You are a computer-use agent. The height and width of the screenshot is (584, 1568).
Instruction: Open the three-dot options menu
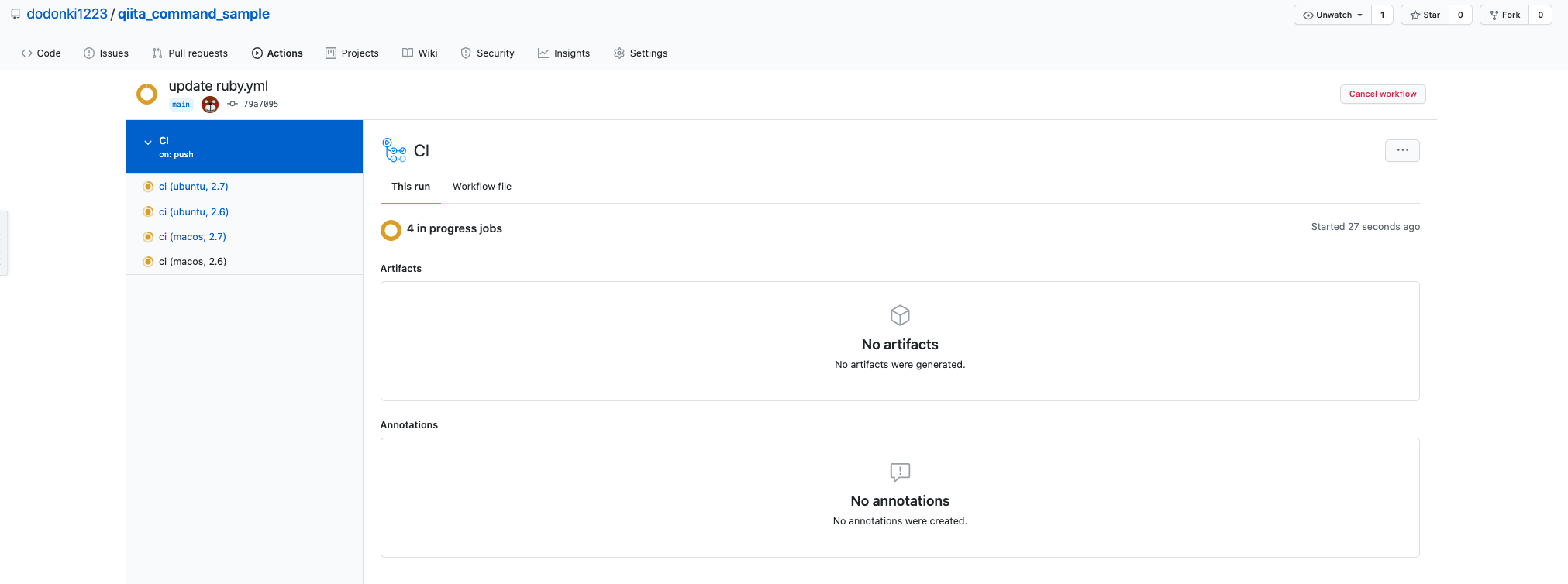coord(1402,150)
